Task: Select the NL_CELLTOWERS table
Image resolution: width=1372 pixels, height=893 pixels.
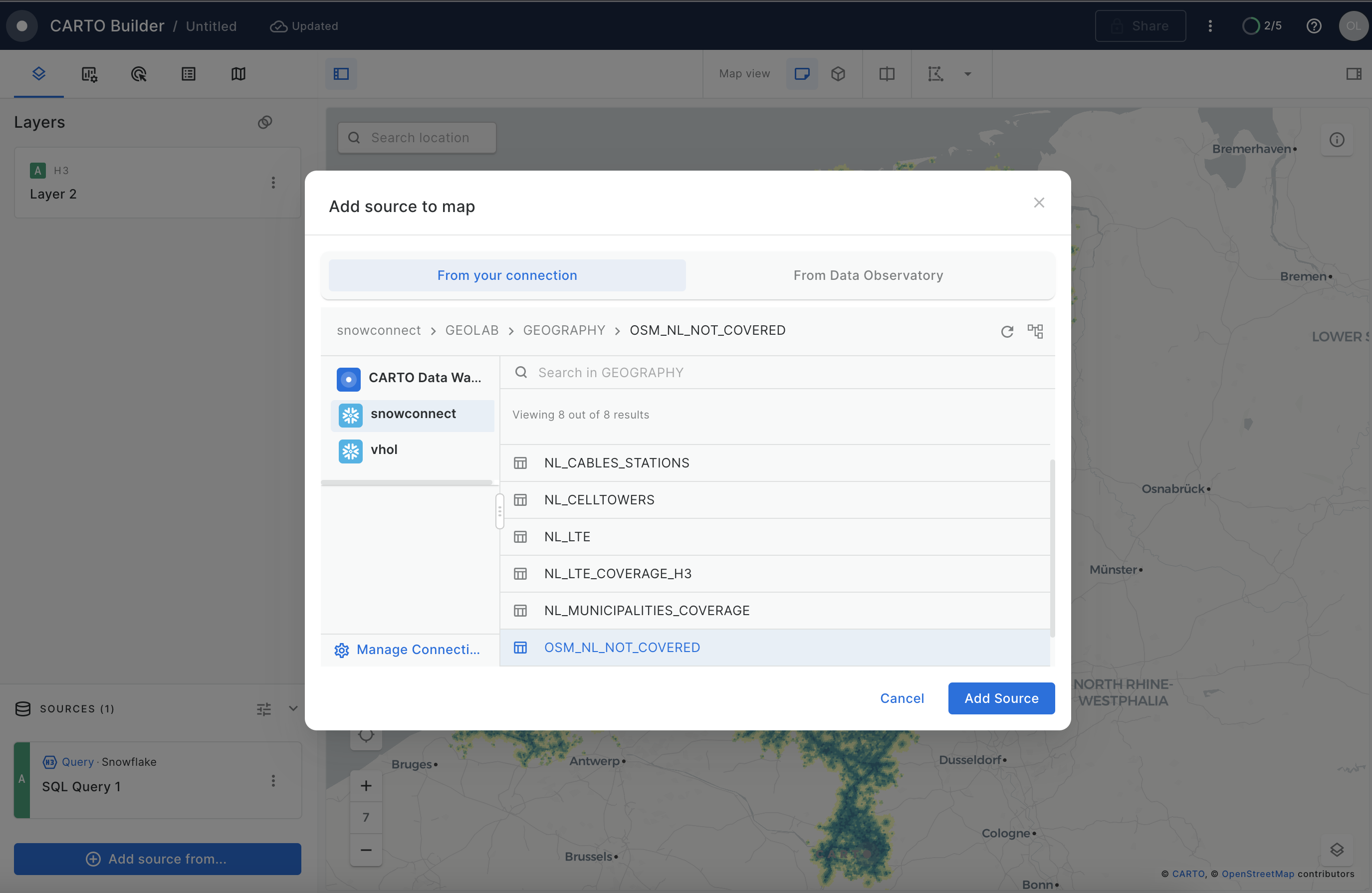Action: click(x=599, y=500)
